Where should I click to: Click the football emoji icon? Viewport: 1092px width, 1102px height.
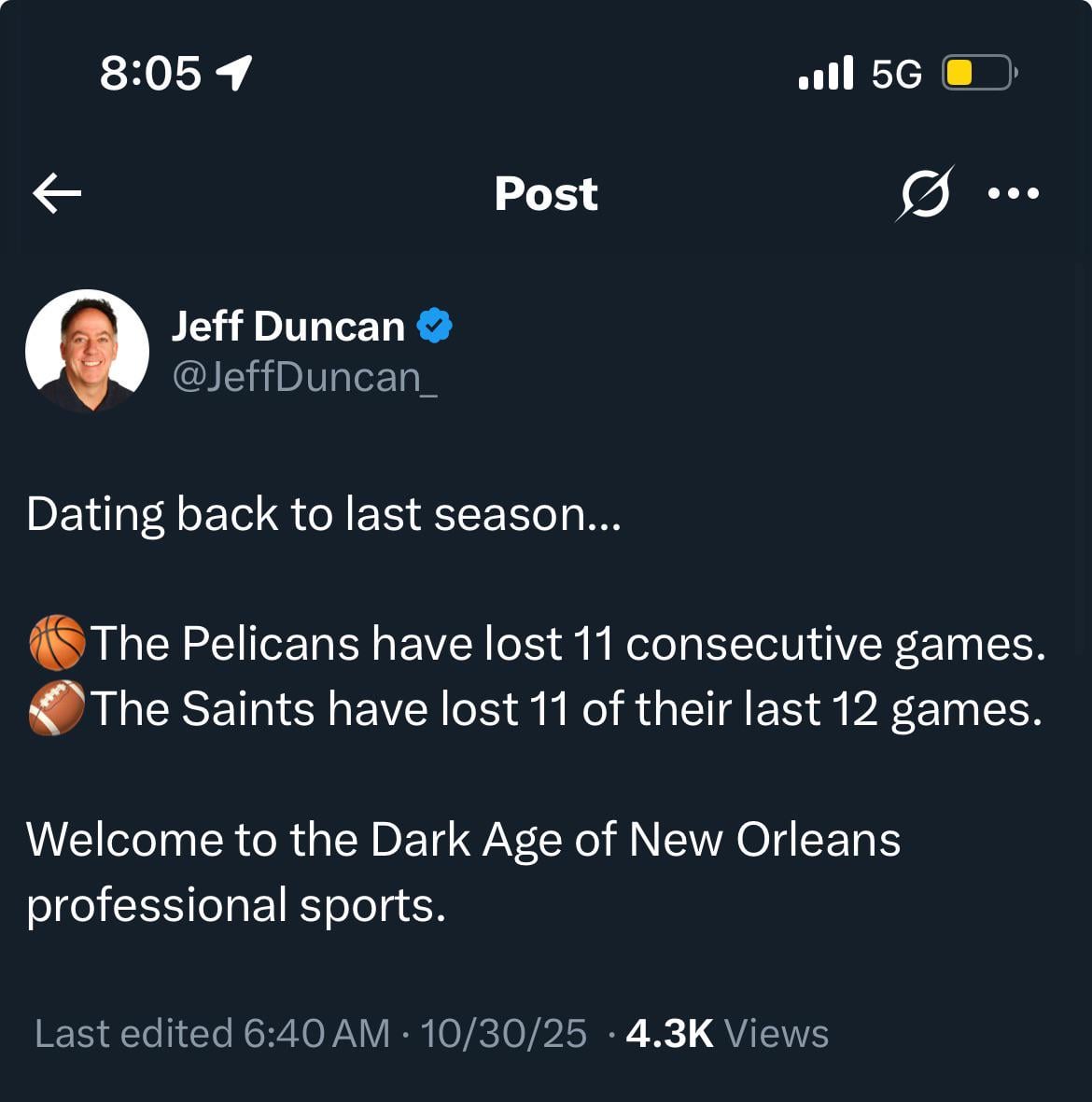pos(57,708)
